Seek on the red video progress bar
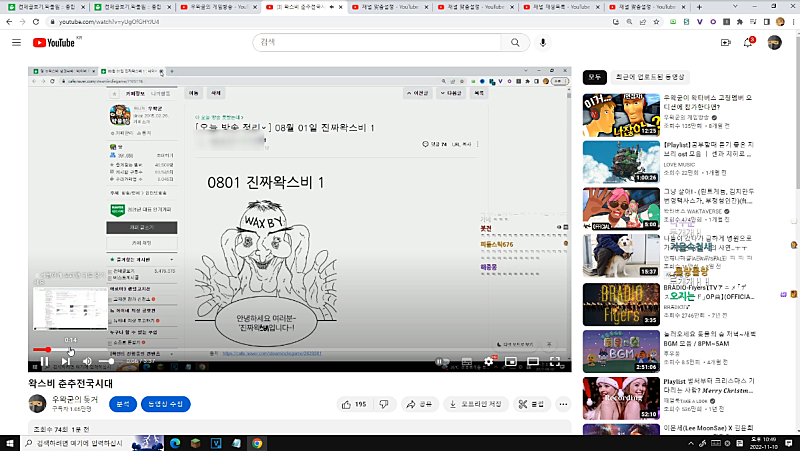 (299, 349)
